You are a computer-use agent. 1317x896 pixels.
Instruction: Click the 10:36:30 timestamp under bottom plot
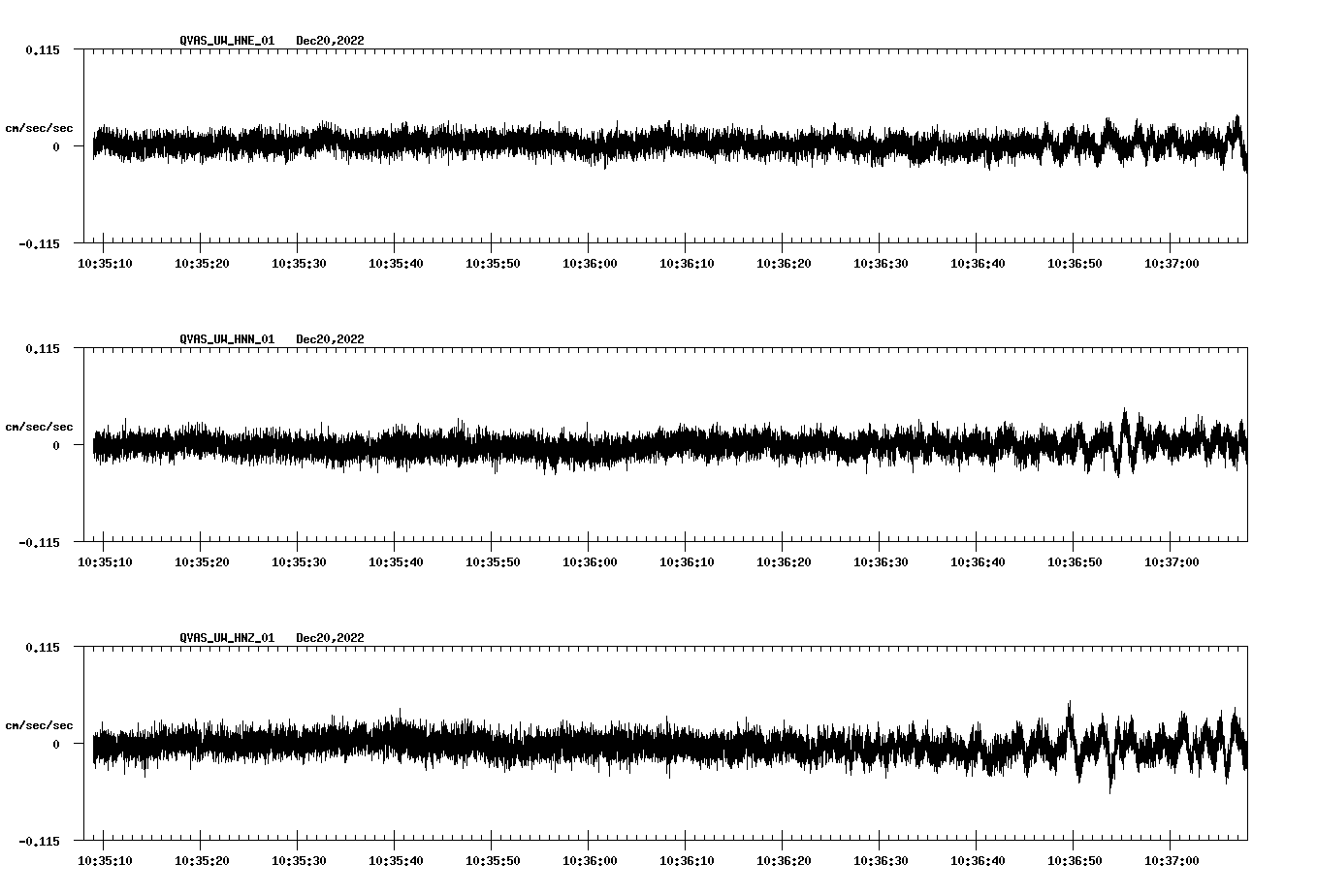click(883, 859)
